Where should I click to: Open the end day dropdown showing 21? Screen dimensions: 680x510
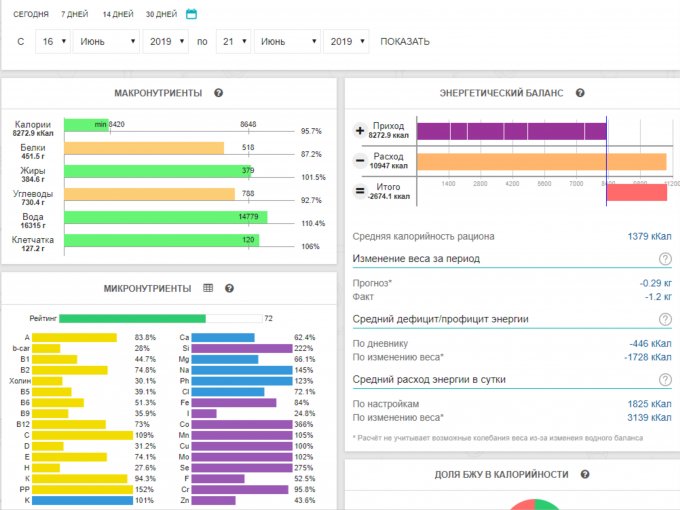point(232,41)
